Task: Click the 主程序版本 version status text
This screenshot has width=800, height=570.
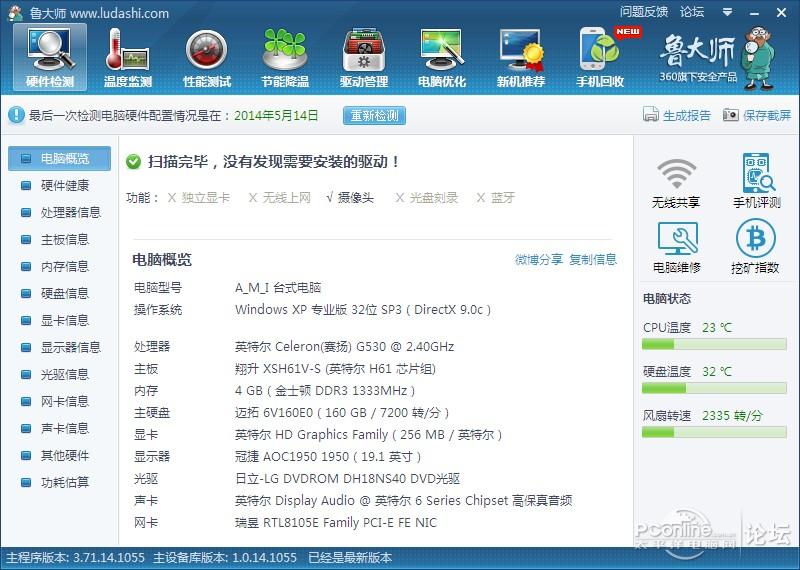Action: tap(75, 558)
